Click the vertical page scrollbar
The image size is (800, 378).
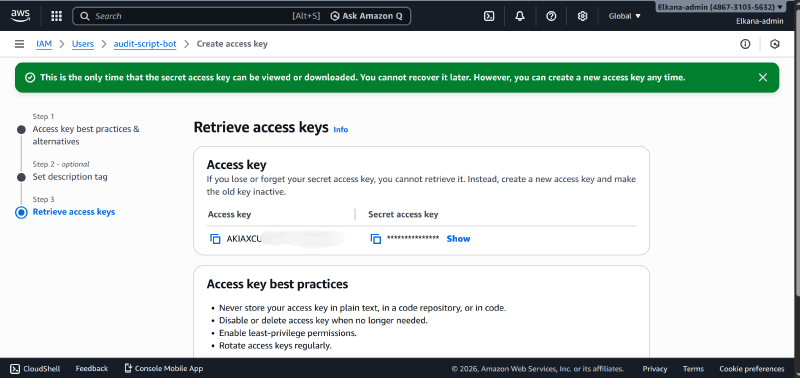point(797,153)
